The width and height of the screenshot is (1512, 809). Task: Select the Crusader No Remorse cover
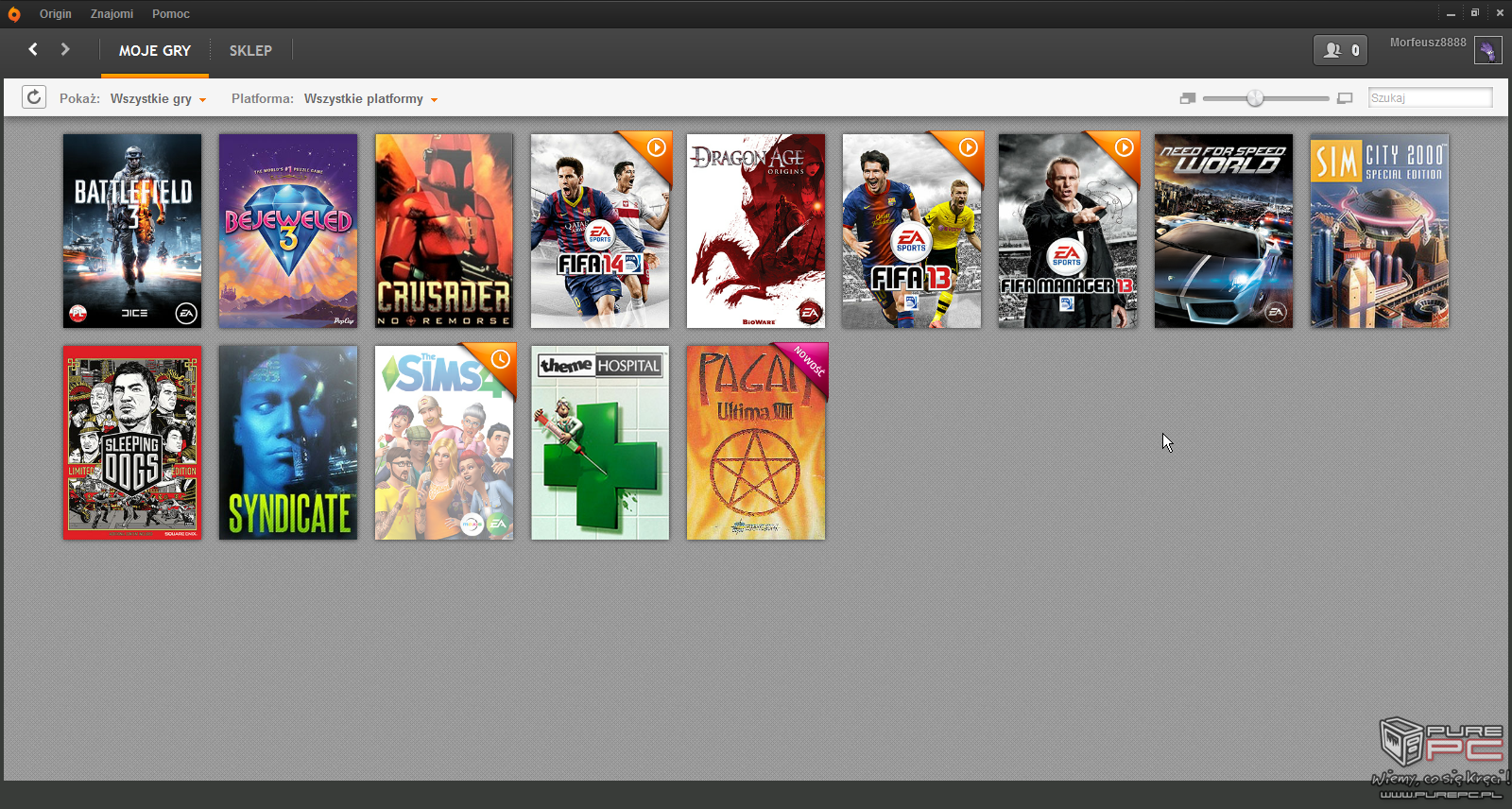(x=444, y=231)
